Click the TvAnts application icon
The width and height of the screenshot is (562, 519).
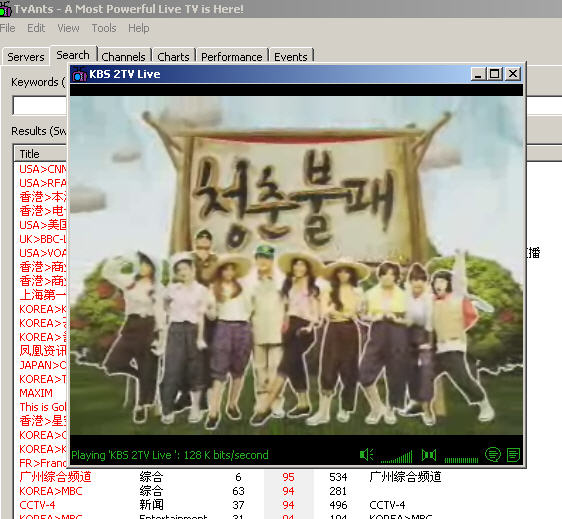(5, 9)
